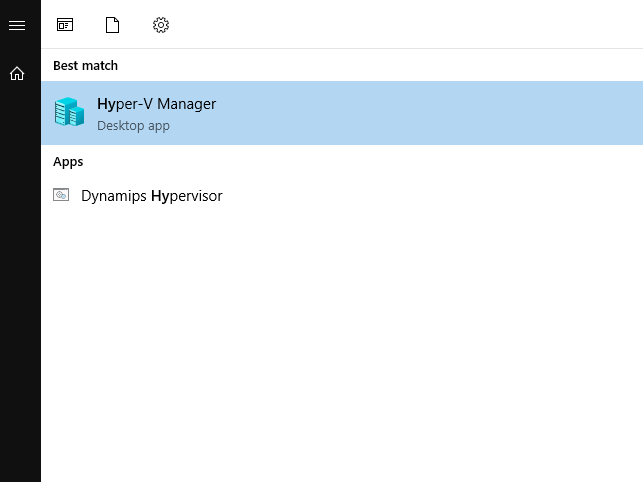The height and width of the screenshot is (482, 643).
Task: Filter search results by settings gear
Action: [x=161, y=25]
